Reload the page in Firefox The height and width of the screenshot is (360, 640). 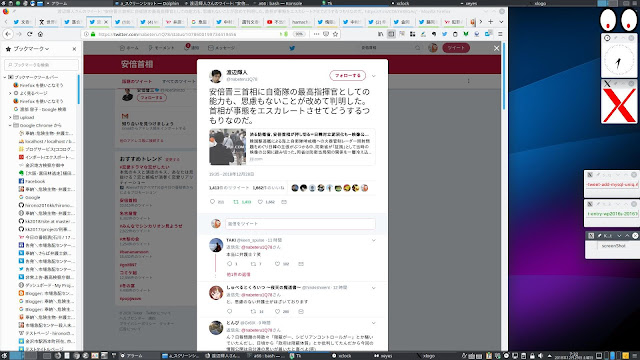point(29,34)
